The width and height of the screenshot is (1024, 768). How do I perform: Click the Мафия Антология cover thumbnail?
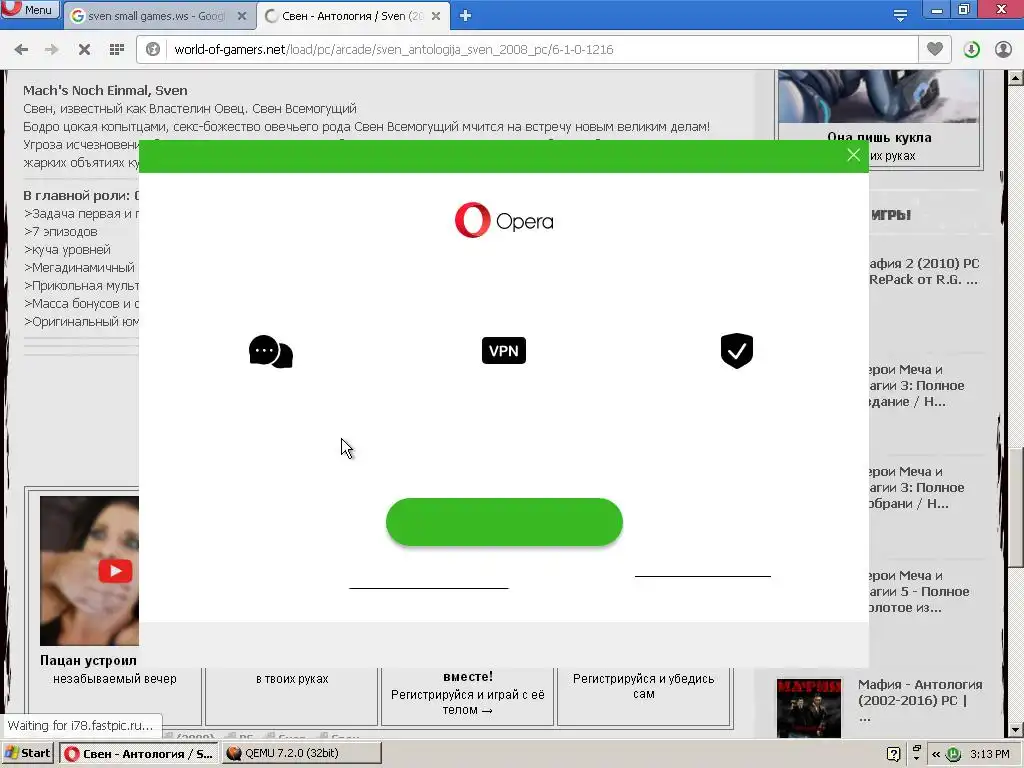click(808, 709)
